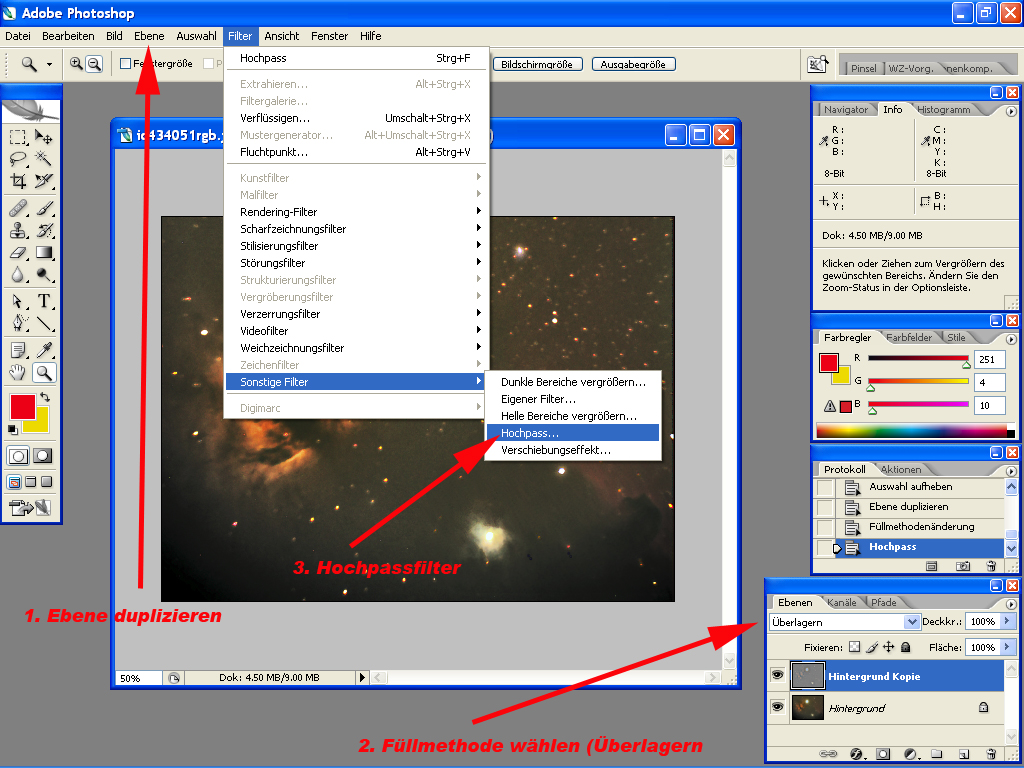The image size is (1024, 768).
Task: Choose the Gradient tool
Action: click(44, 253)
